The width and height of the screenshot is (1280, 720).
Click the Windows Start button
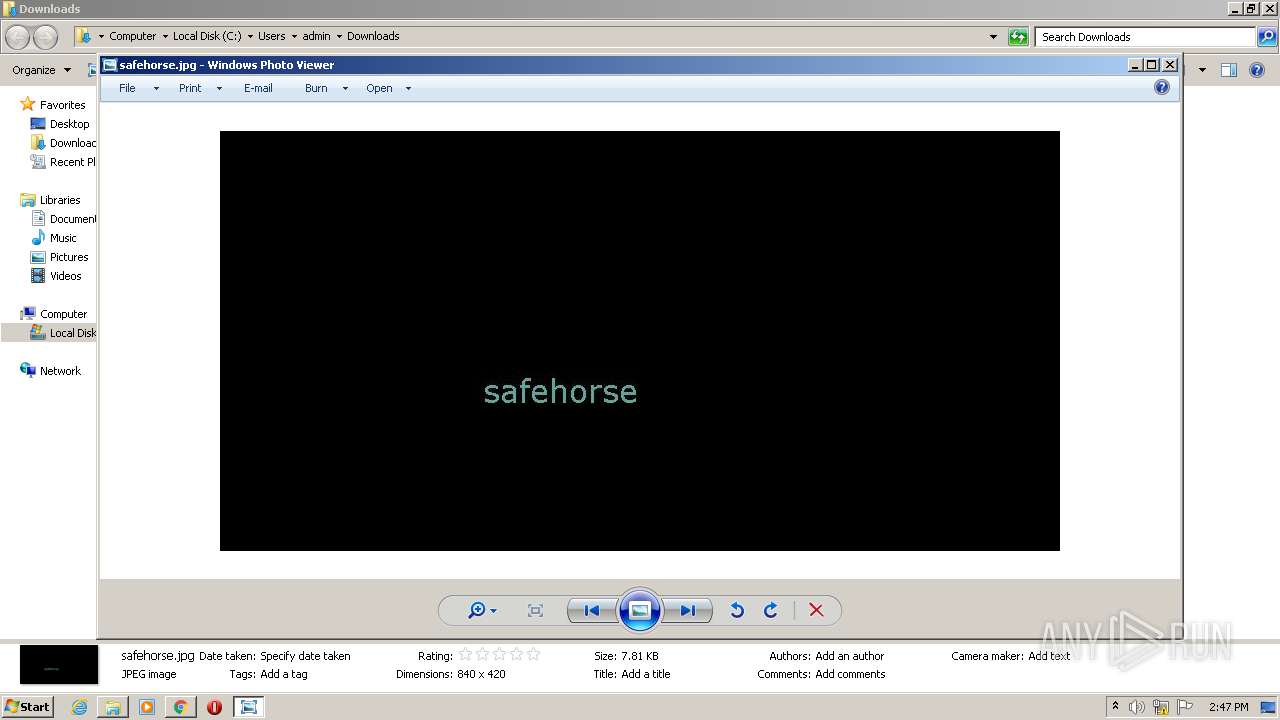coord(28,706)
